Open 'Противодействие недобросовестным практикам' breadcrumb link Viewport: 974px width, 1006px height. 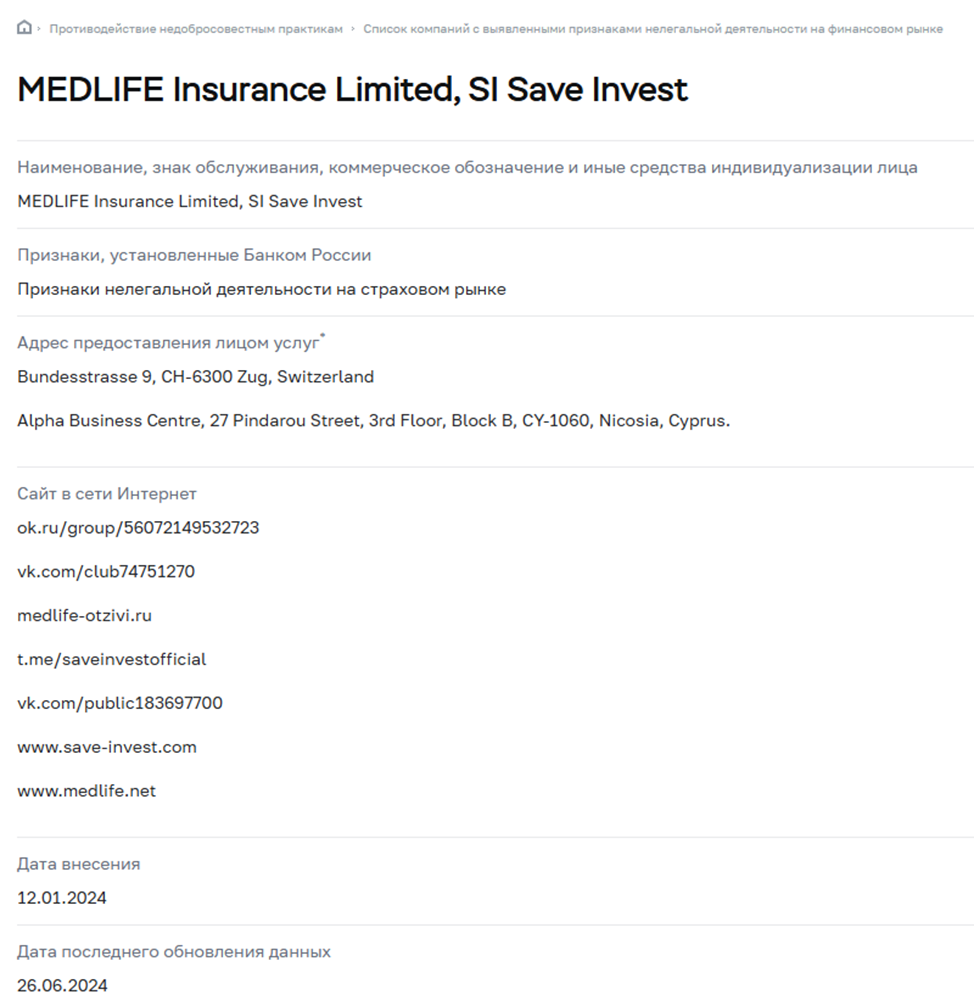[x=196, y=29]
